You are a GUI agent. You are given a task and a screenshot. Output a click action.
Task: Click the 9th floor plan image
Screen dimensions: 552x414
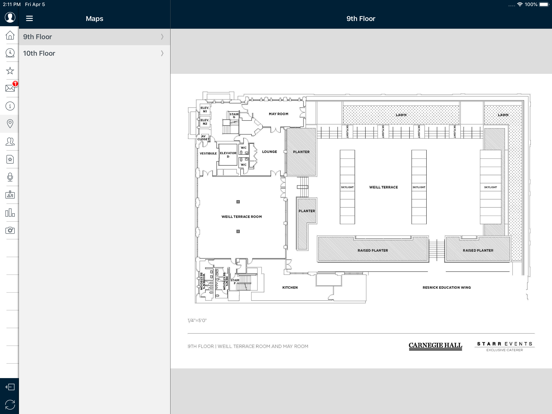[361, 221]
